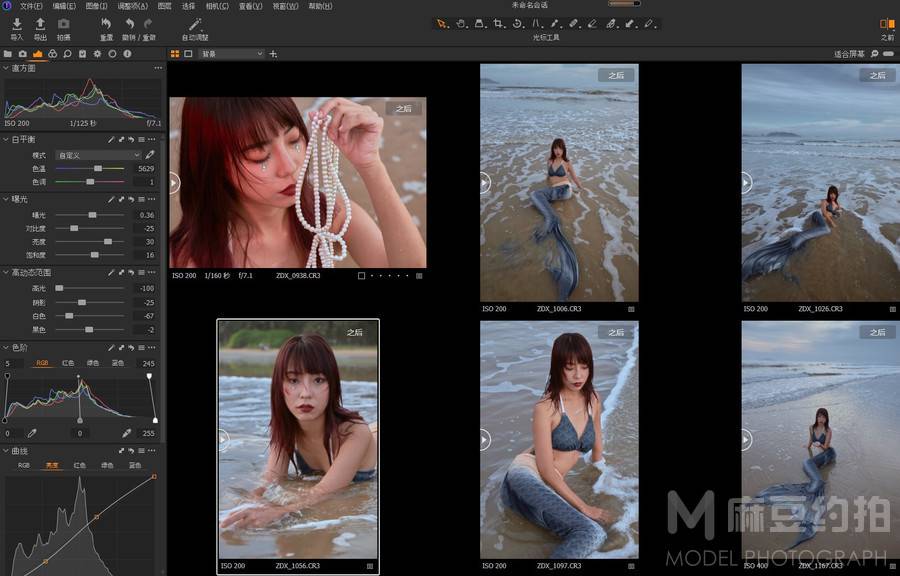This screenshot has width=900, height=576.
Task: Toggle 之后 label on ZDX_1026 image
Action: point(877,75)
